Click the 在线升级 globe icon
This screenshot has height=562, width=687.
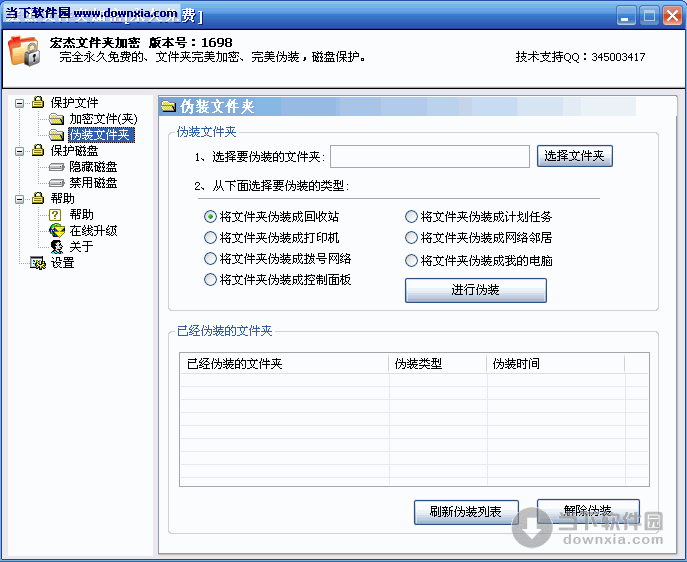tap(57, 231)
